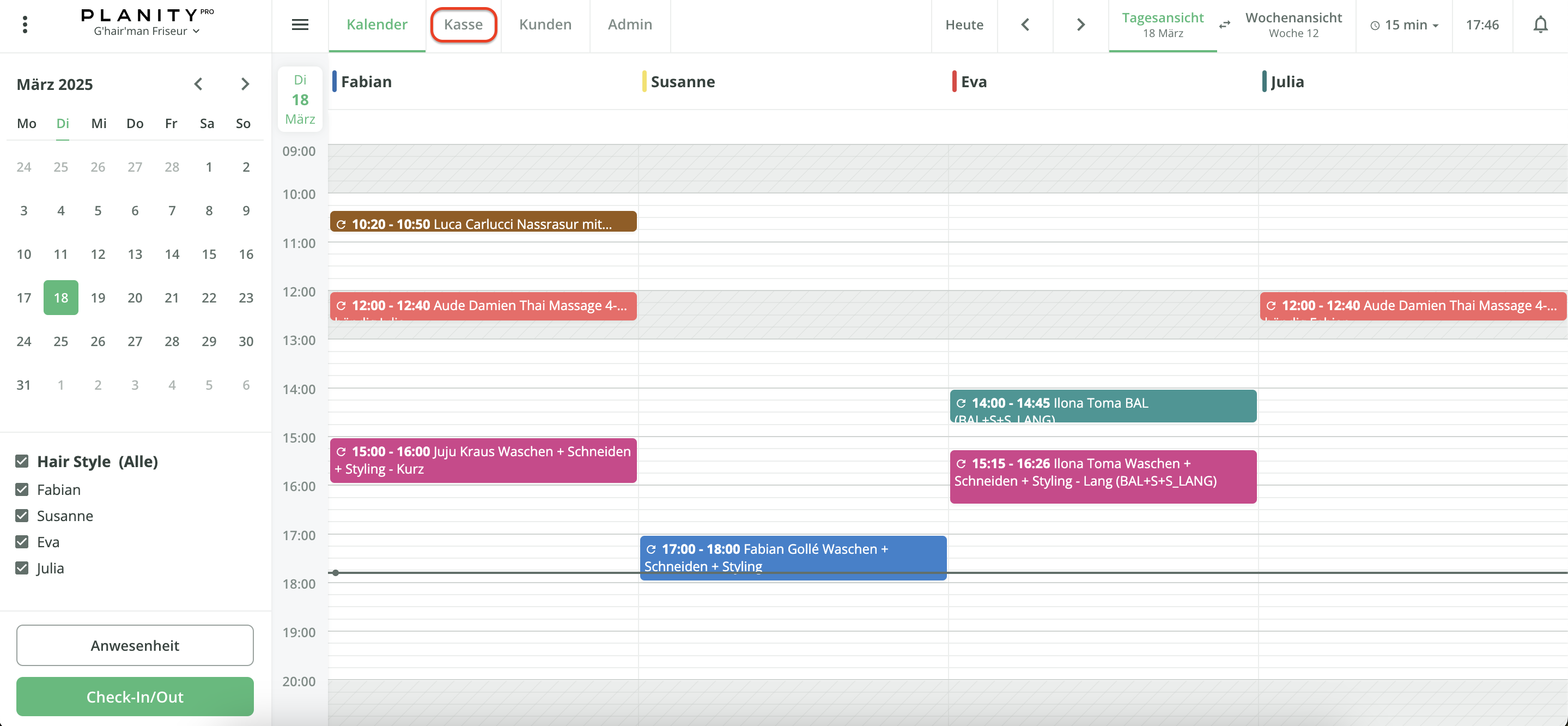
Task: Go to previous day in toolbar
Action: pos(1025,25)
